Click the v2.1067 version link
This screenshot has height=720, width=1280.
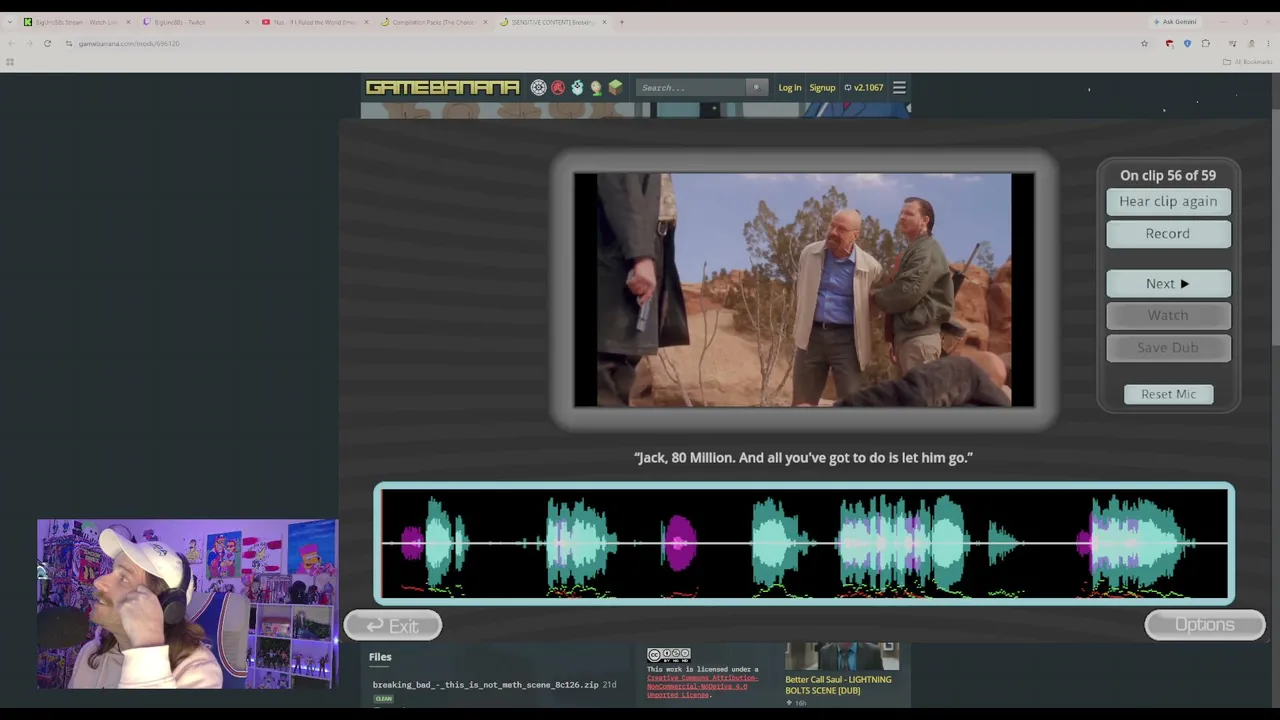[864, 88]
